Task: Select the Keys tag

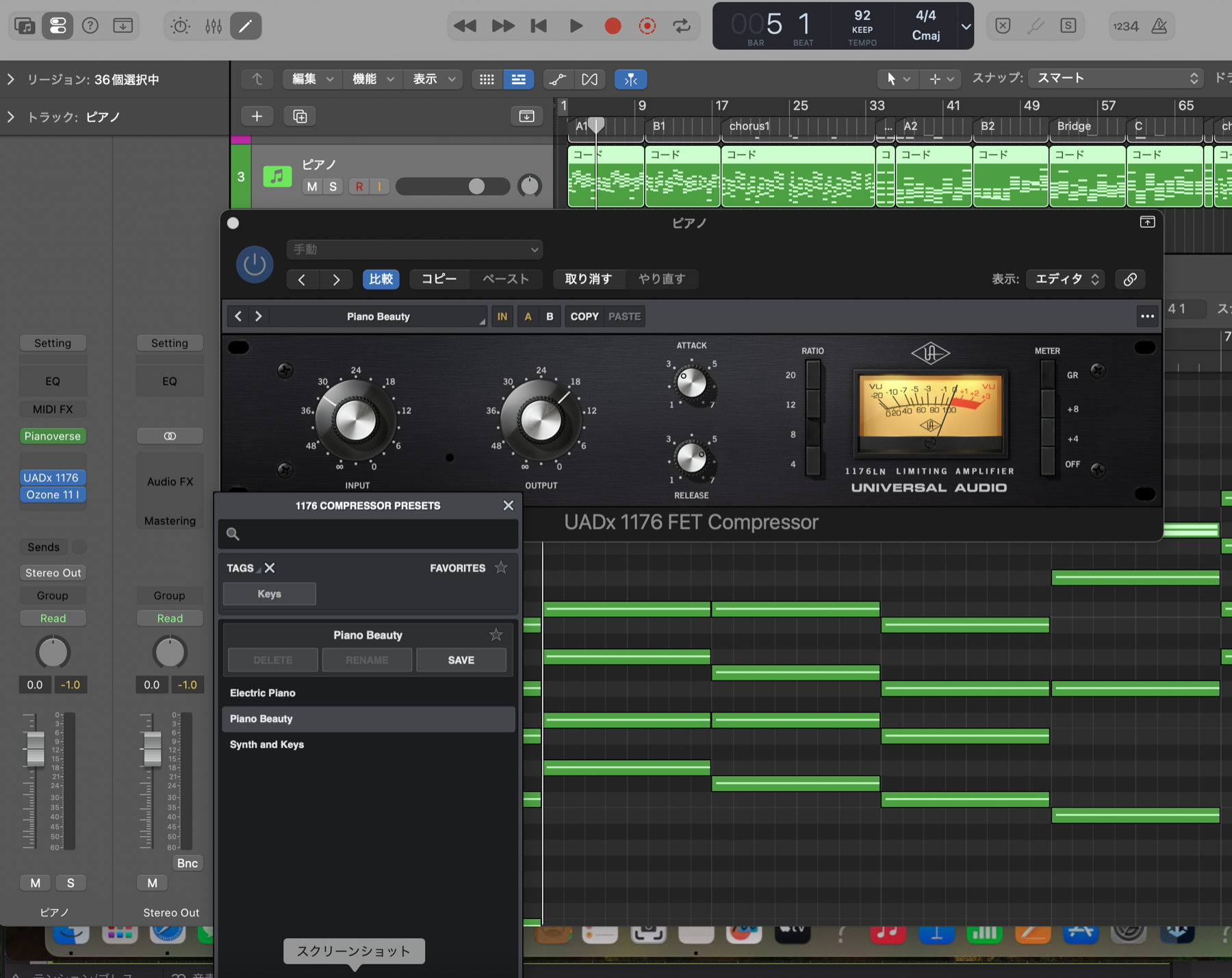Action: point(270,594)
